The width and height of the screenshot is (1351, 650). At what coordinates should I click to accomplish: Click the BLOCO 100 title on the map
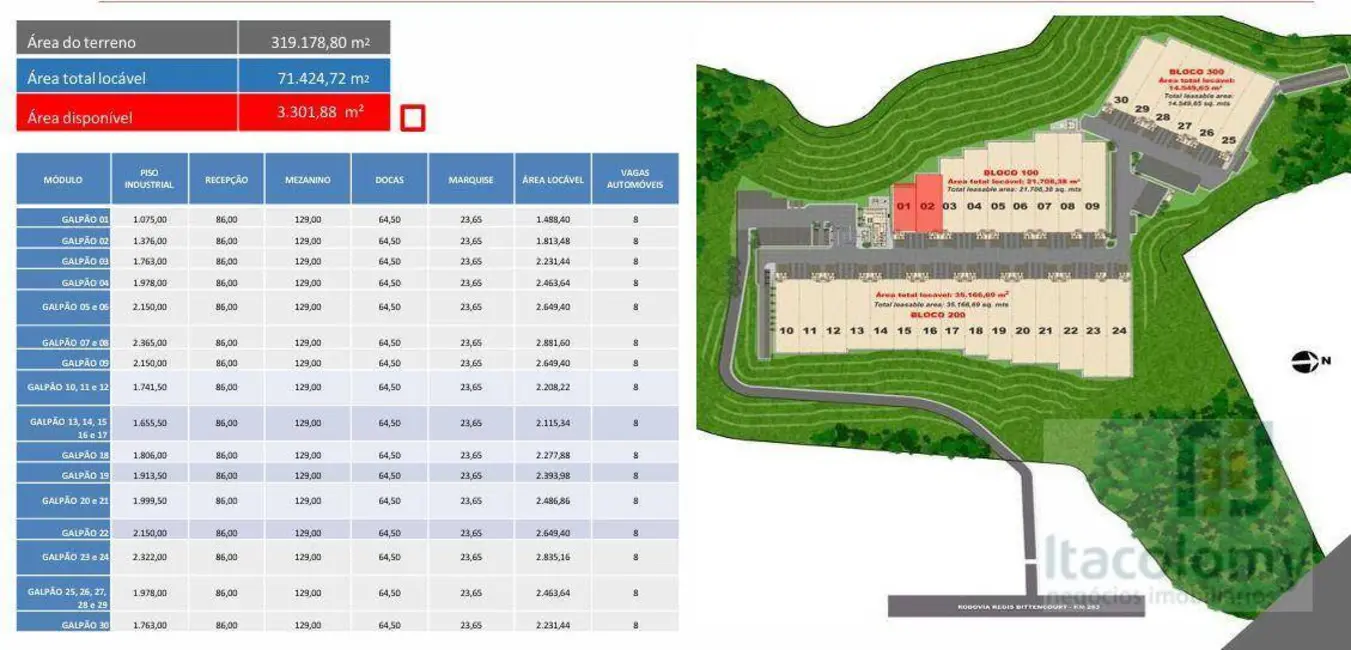click(1010, 172)
